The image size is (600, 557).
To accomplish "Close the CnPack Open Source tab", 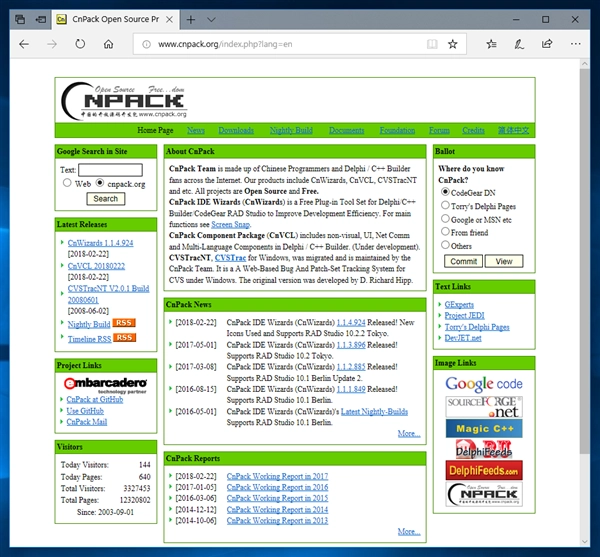I will tap(169, 20).
